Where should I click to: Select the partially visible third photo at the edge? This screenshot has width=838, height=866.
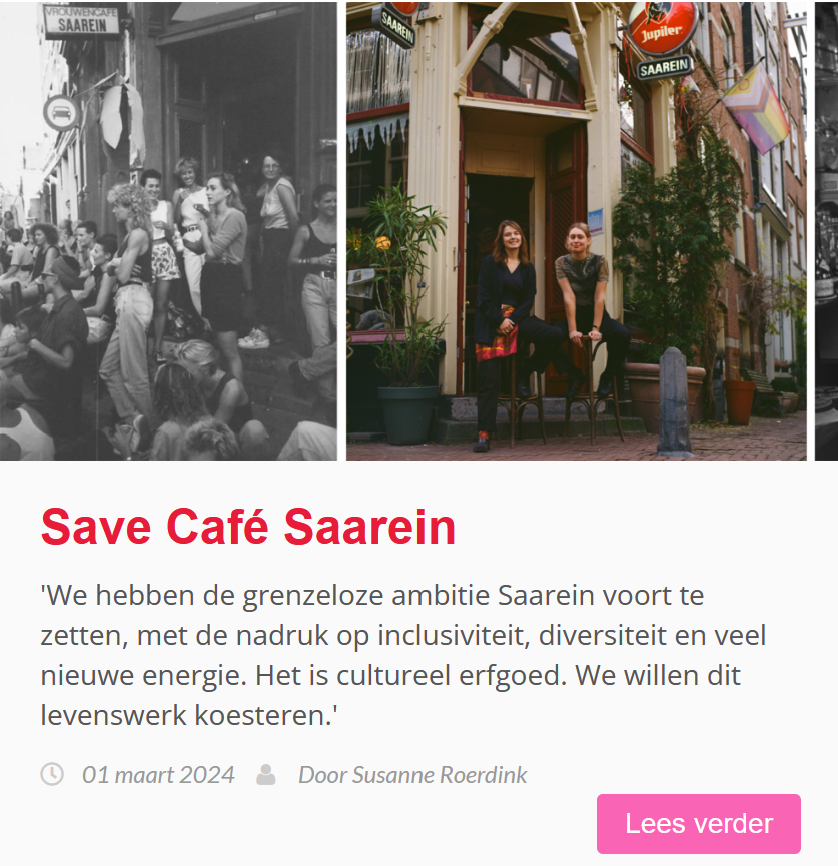tap(826, 231)
